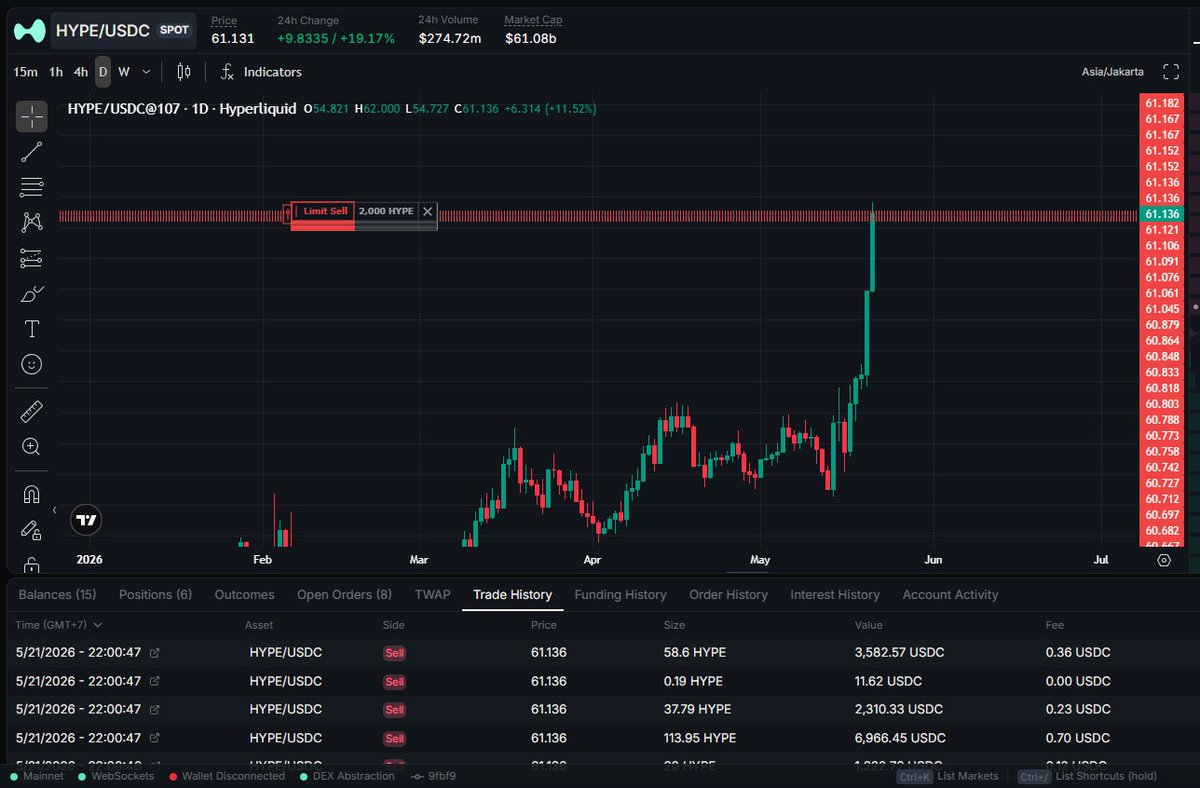Viewport: 1200px width, 788px height.
Task: Select the long/short position forecasting tool
Action: 31,258
